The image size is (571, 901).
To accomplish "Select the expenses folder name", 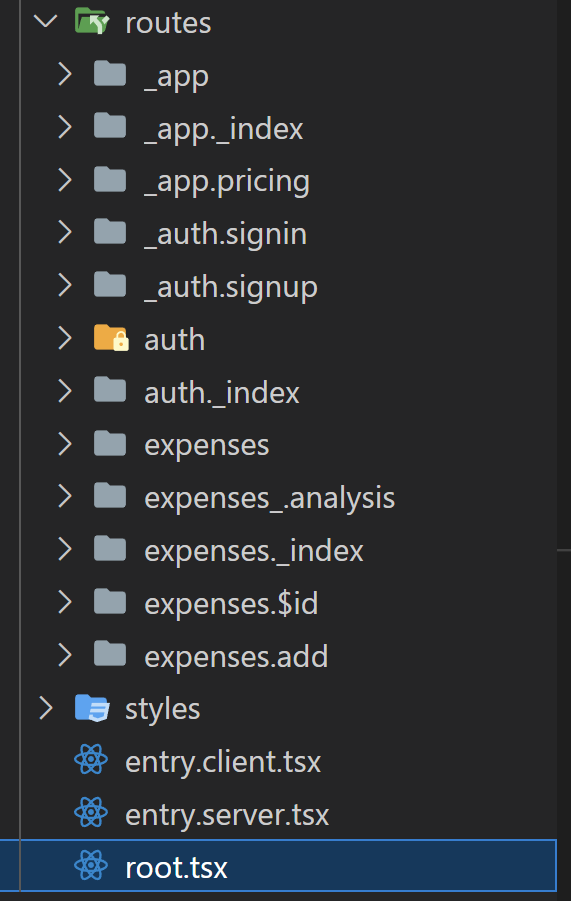I will click(207, 447).
